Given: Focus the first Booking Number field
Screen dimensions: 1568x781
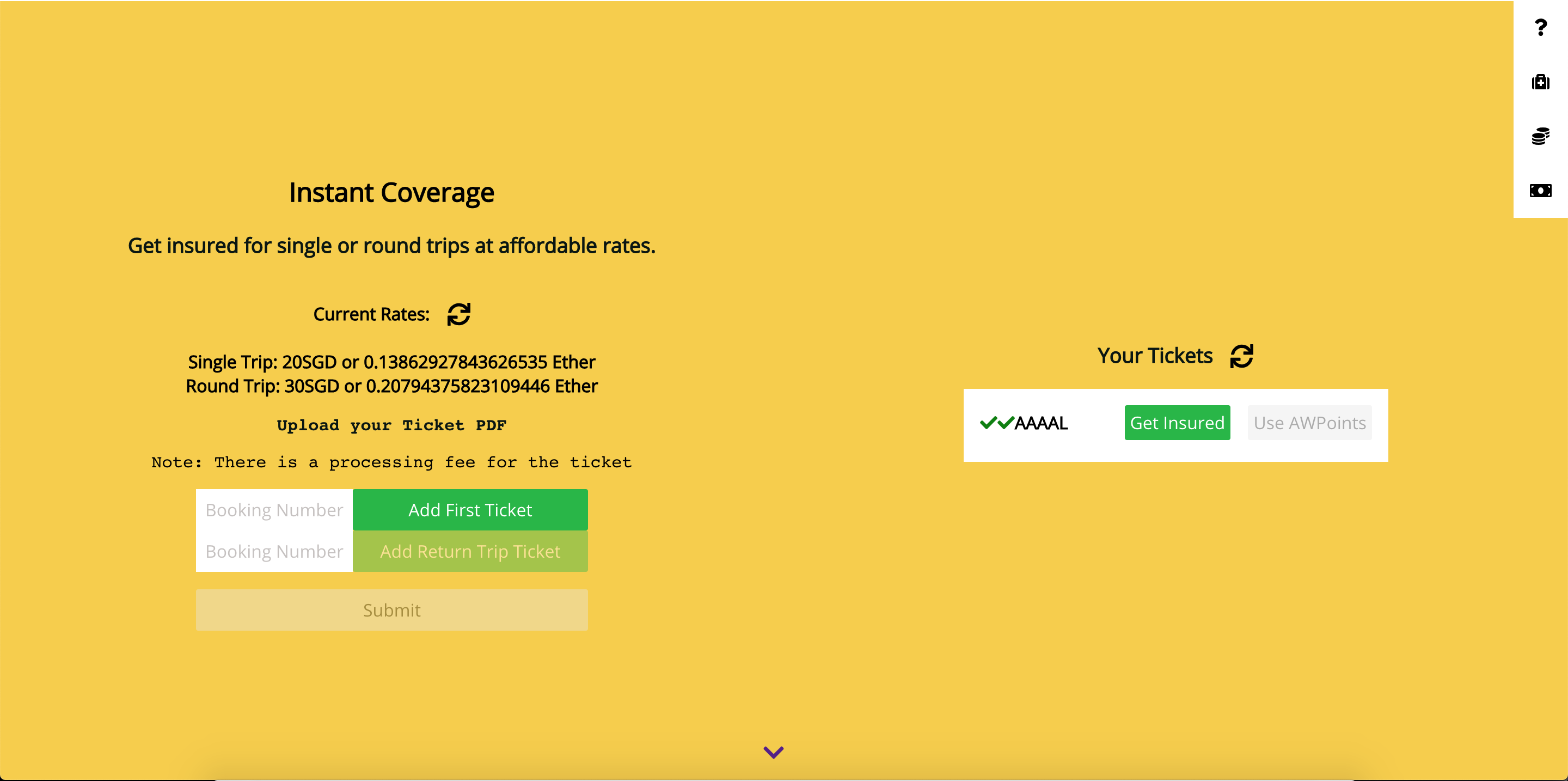Looking at the screenshot, I should (274, 510).
